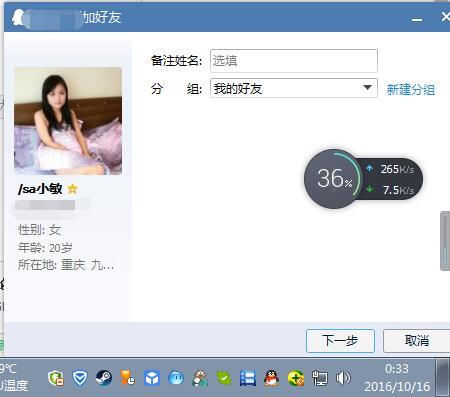Viewport: 450px width, 397px height.
Task: Click the volume speaker tray icon
Action: point(343,378)
